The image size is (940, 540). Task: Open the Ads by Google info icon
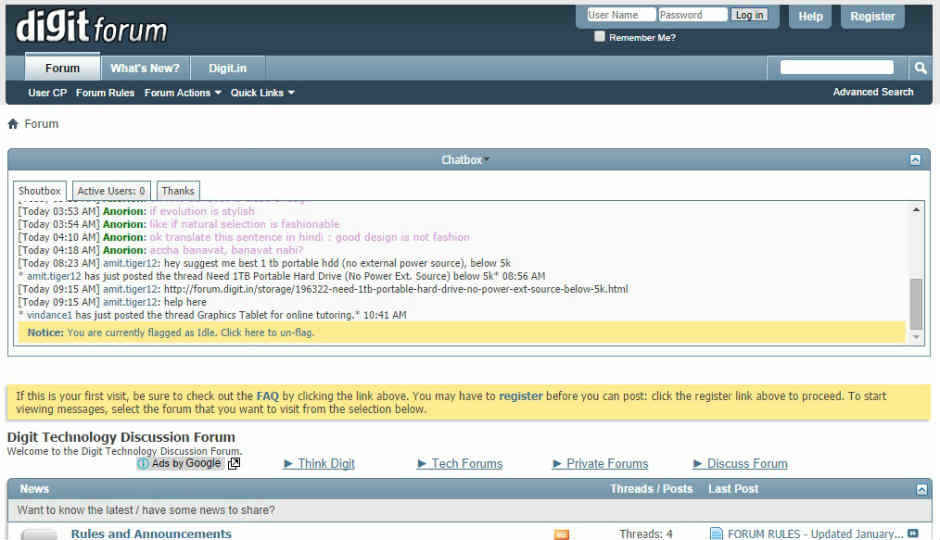tap(142, 463)
